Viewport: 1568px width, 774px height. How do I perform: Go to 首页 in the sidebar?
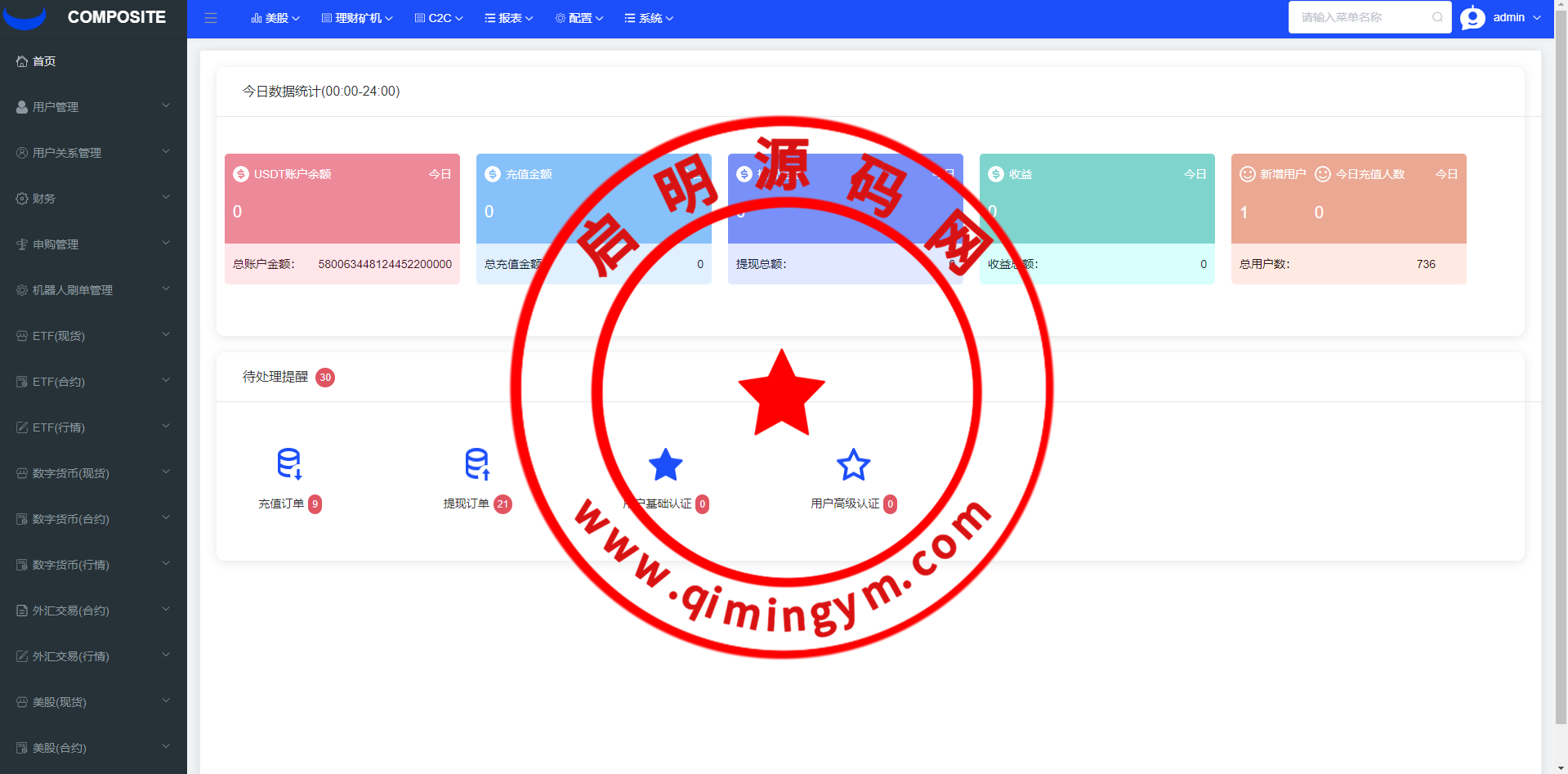tap(44, 61)
